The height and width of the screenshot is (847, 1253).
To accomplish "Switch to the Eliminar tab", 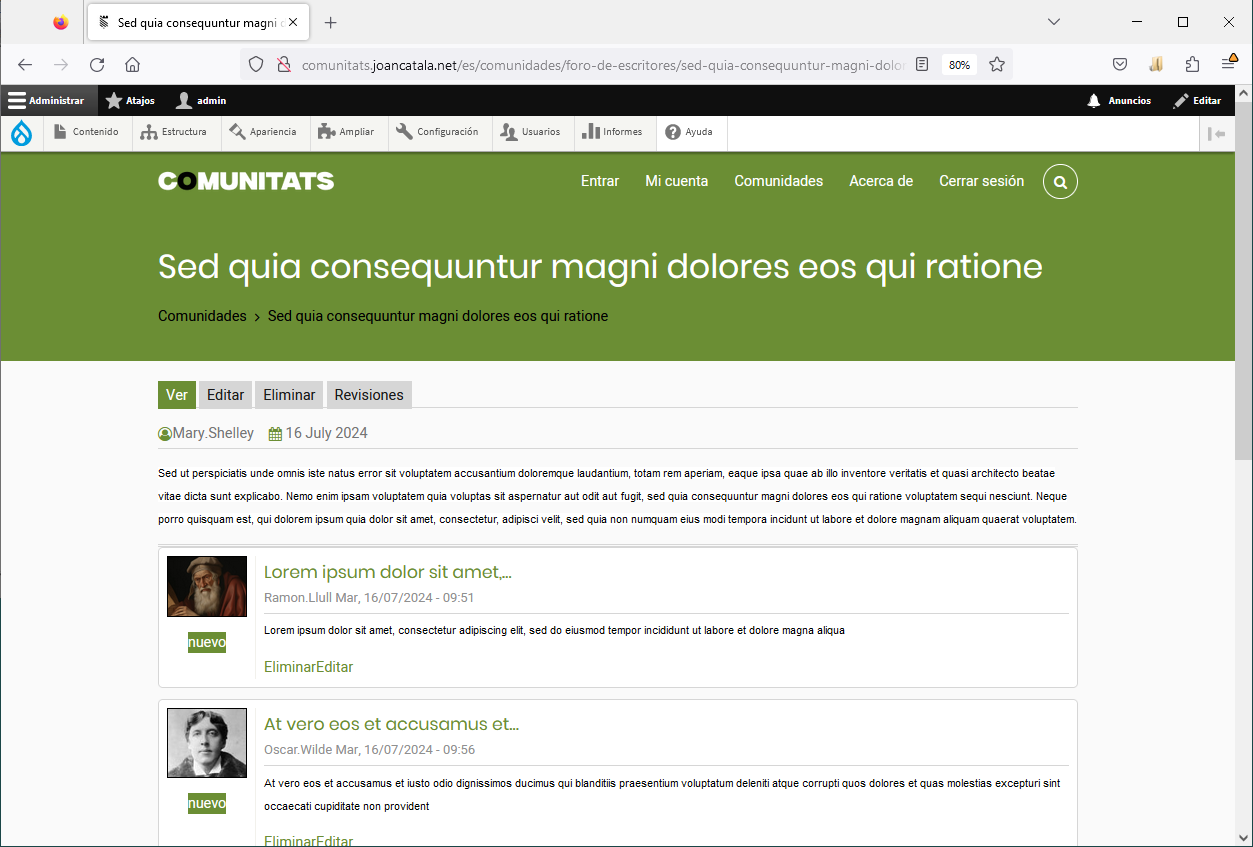I will point(290,395).
